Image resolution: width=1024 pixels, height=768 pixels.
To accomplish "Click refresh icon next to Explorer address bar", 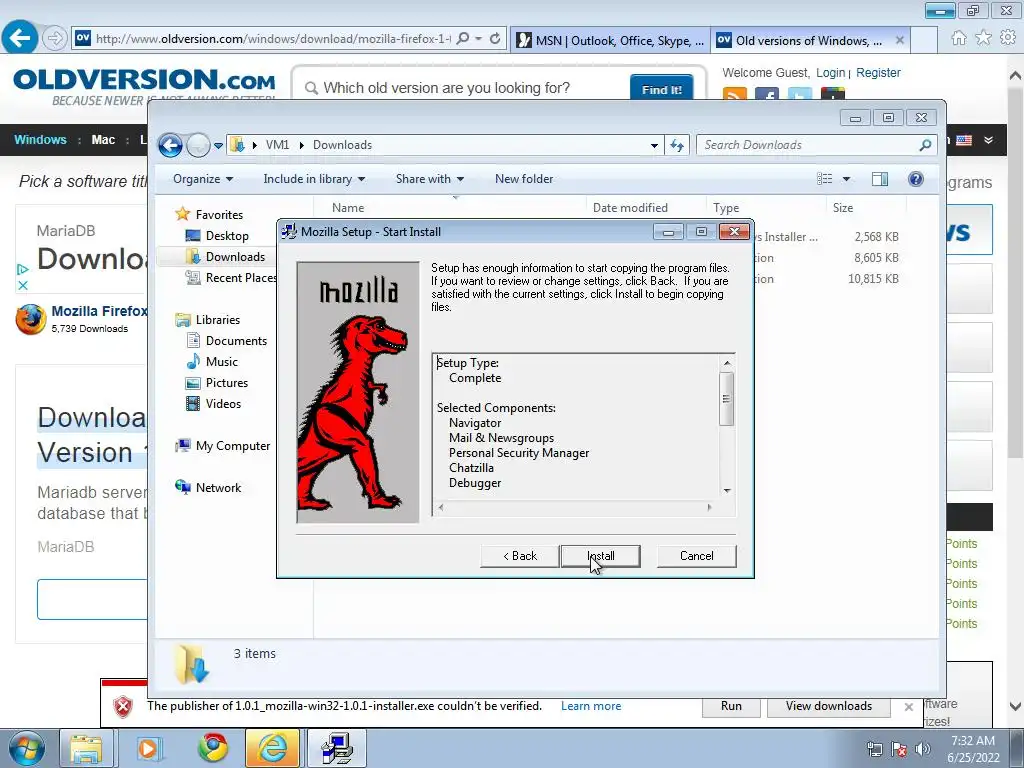I will click(677, 146).
